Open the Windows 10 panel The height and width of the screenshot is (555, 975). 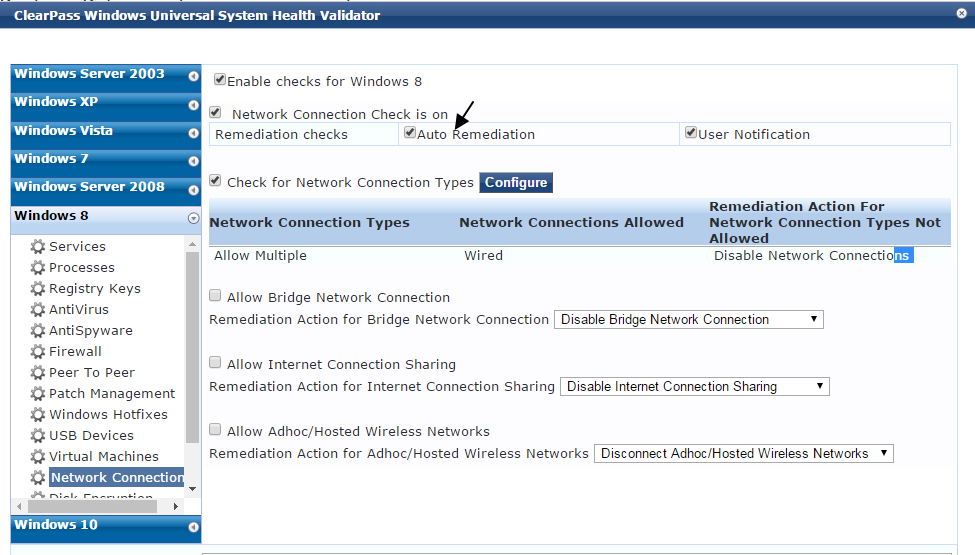coord(106,529)
